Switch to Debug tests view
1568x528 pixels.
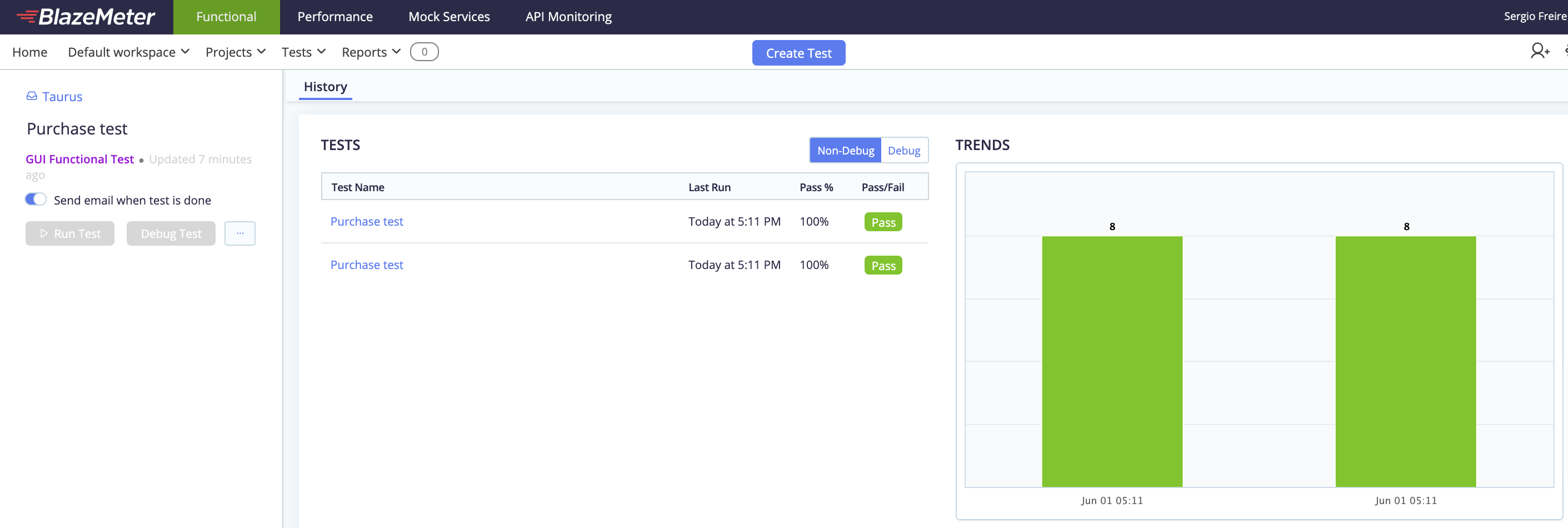pos(904,151)
